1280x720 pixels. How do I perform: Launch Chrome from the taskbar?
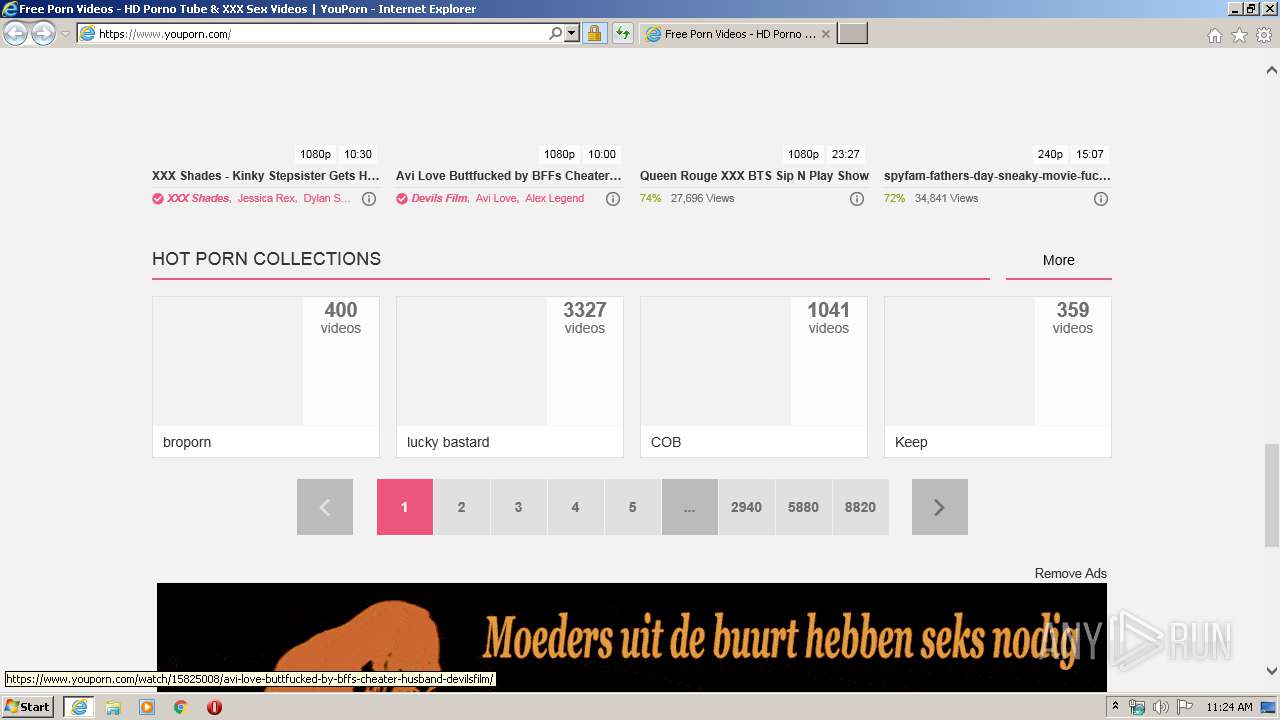point(181,707)
